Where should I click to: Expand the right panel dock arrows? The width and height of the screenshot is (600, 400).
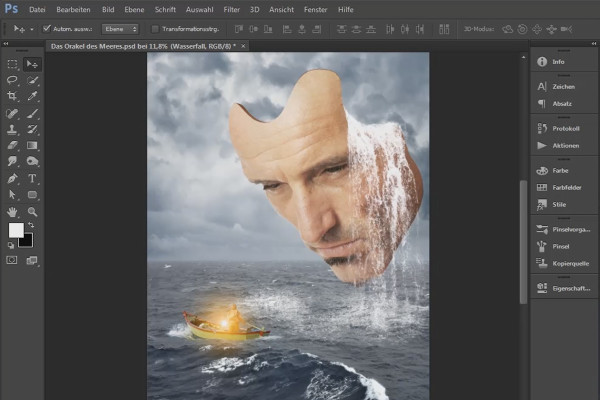(x=594, y=44)
